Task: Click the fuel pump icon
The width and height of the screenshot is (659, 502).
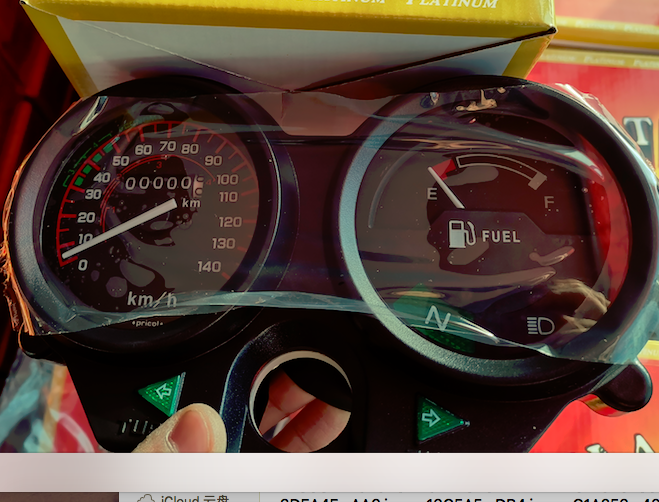Action: pos(462,235)
